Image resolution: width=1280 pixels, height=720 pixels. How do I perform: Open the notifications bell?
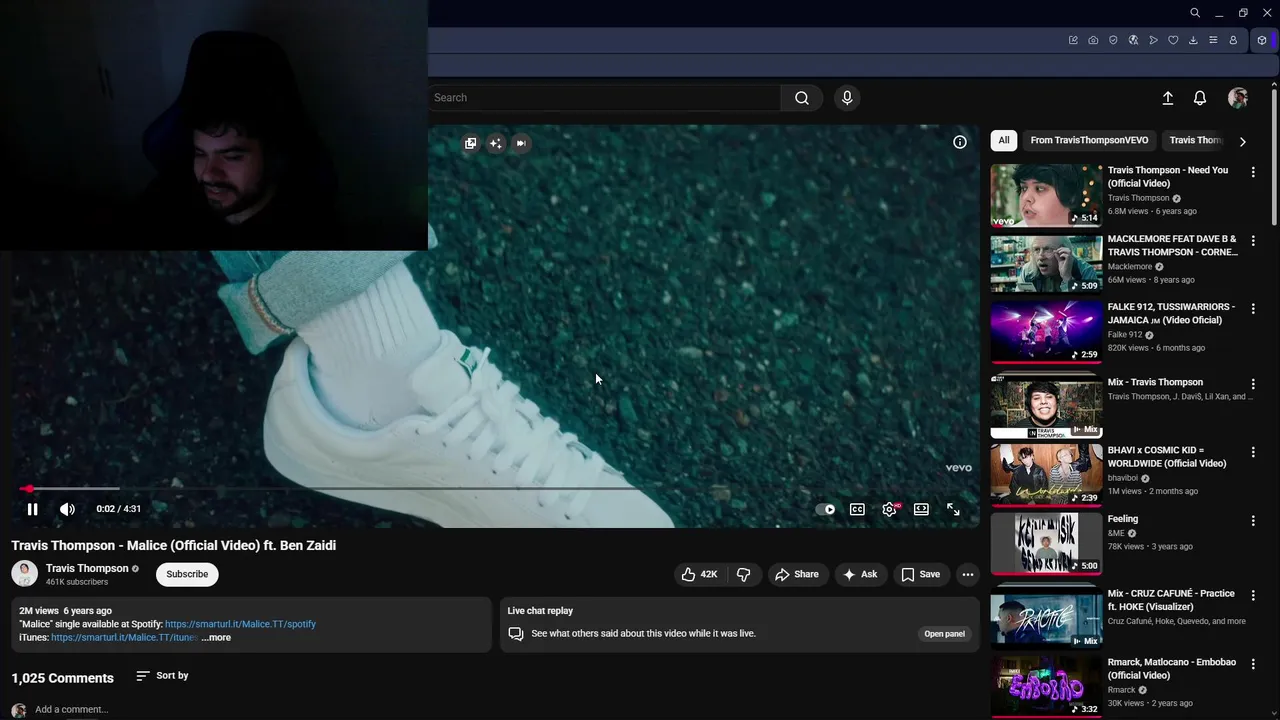pos(1200,98)
